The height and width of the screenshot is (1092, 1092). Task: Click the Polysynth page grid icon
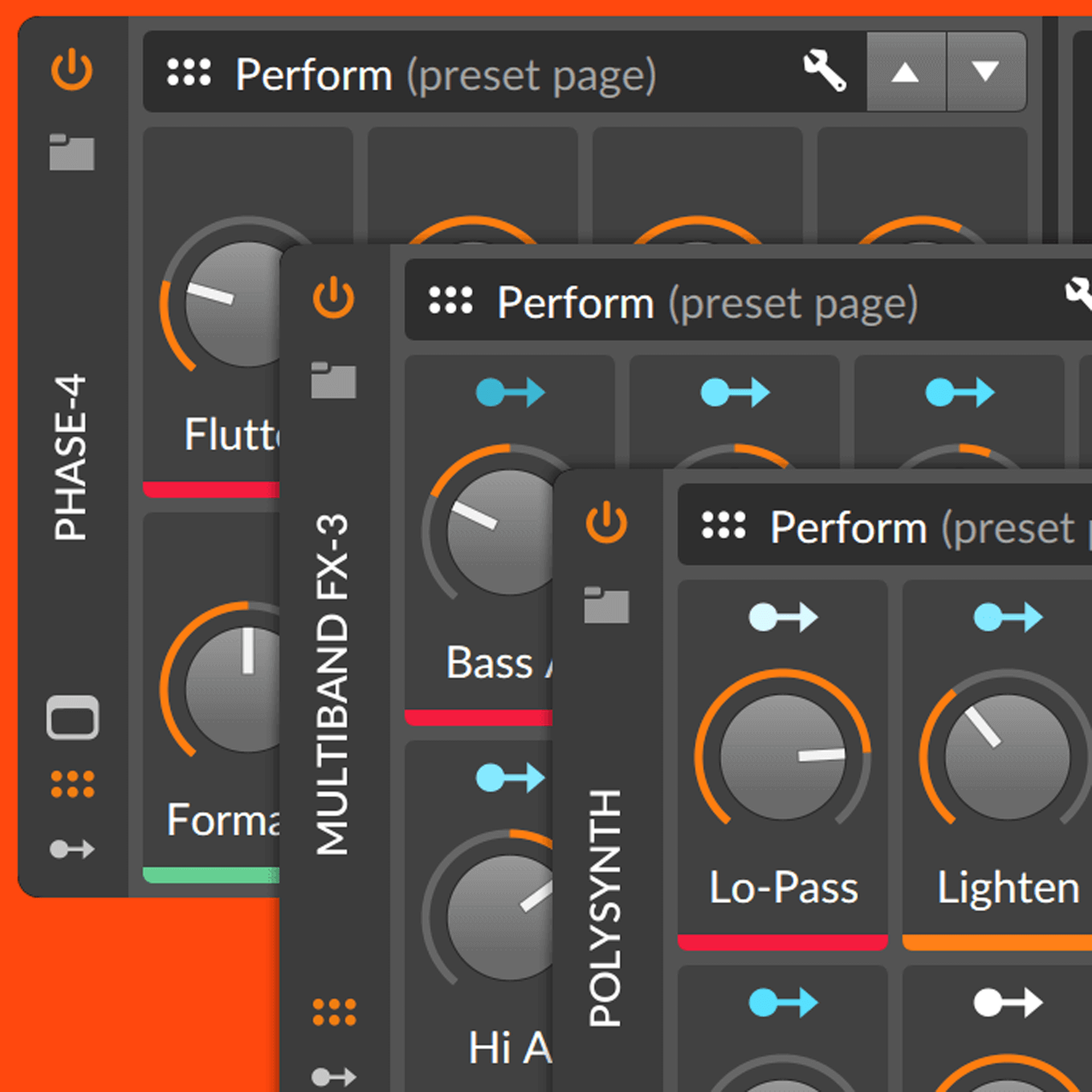click(x=723, y=525)
